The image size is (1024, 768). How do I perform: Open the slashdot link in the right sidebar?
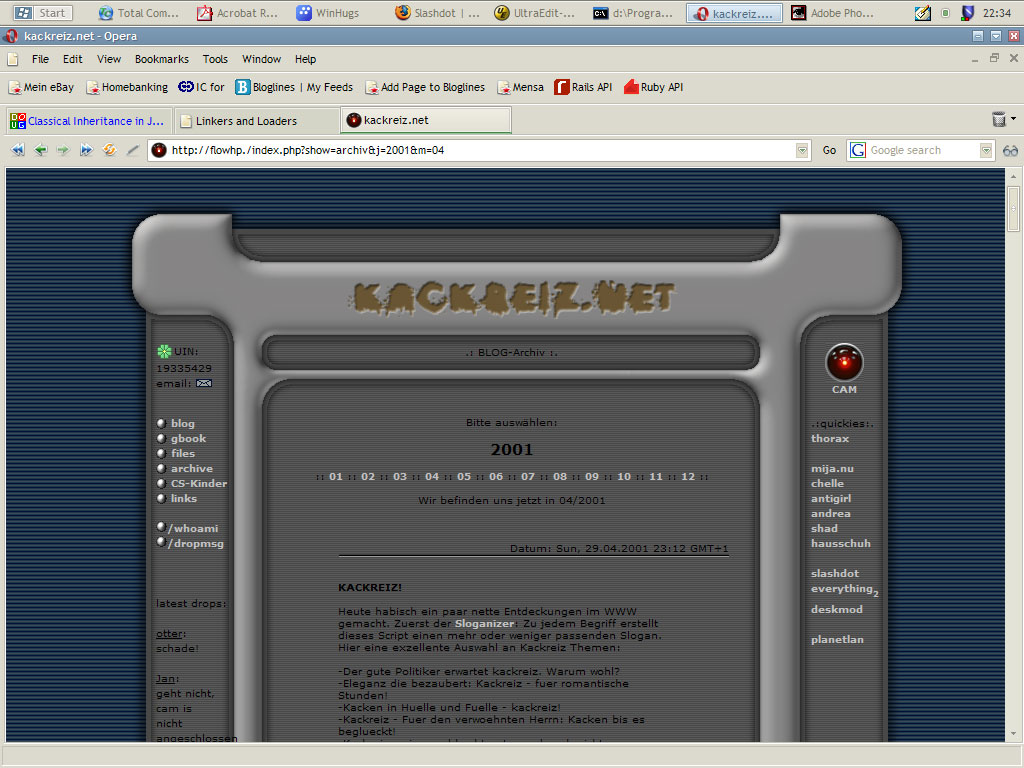coord(835,573)
